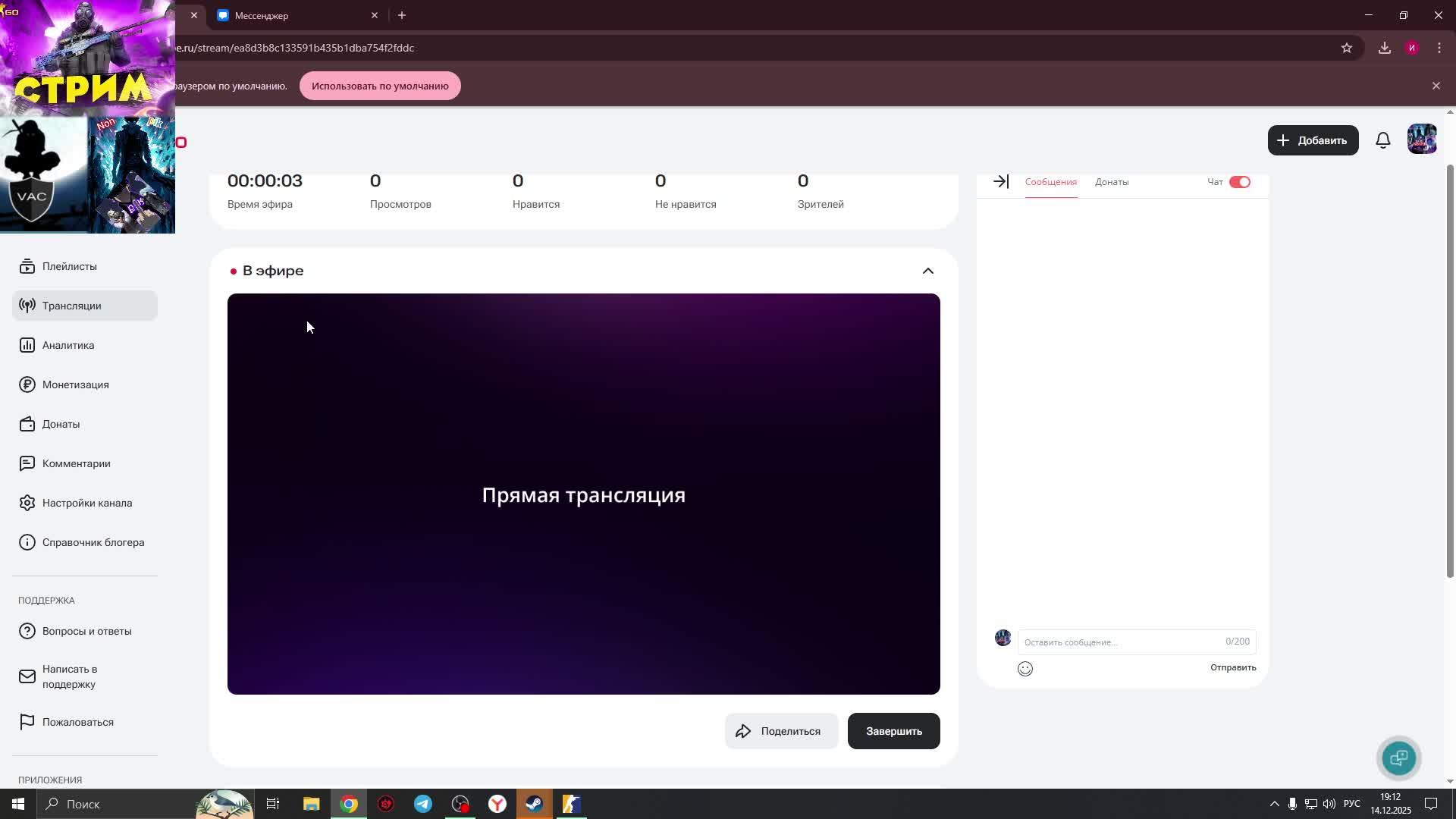
Task: Open the support chat floating bubble
Action: click(1398, 758)
